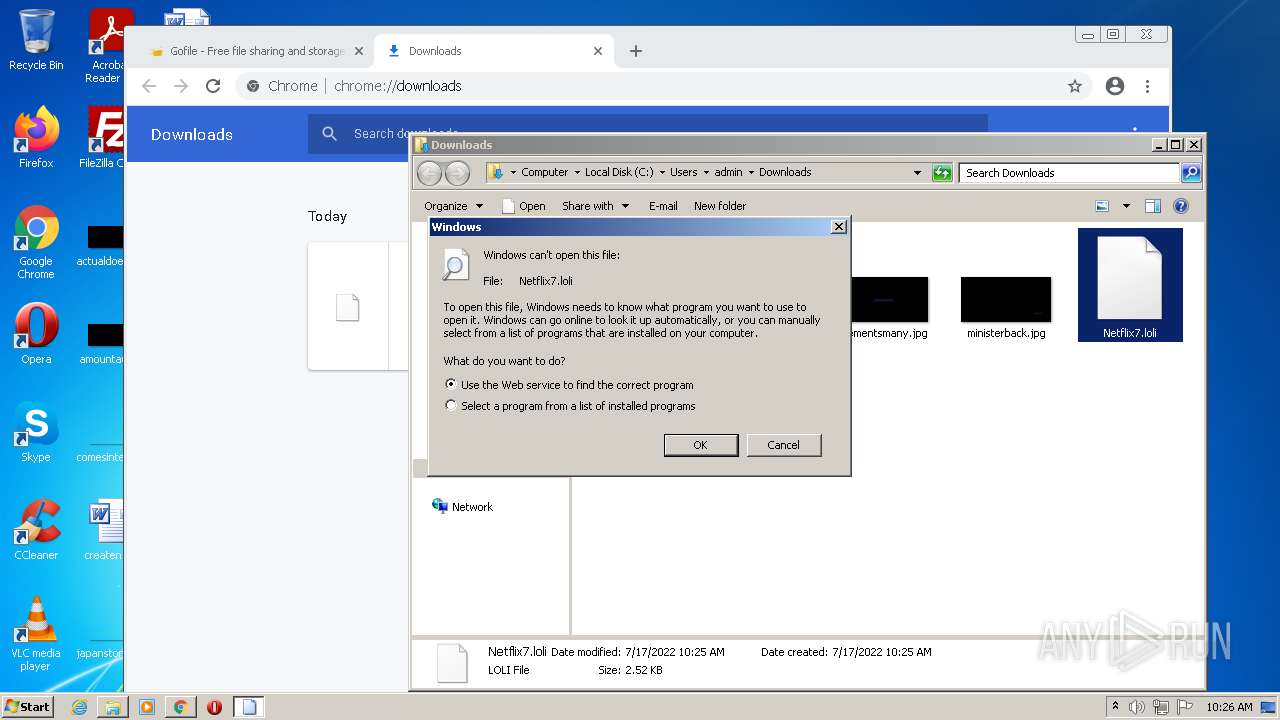Open Skype desktop shortcut

coord(36,432)
